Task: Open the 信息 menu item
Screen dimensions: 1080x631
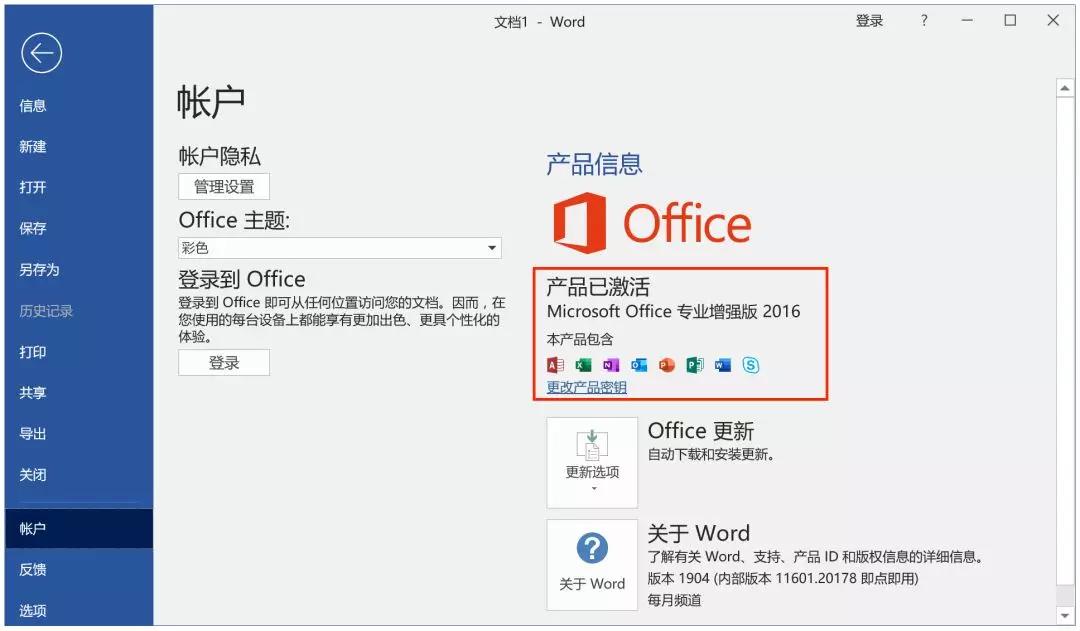Action: [33, 105]
